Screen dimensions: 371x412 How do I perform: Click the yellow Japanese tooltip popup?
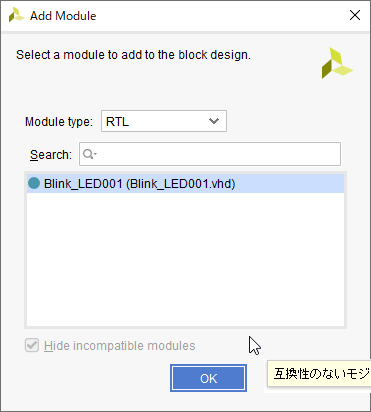click(x=319, y=374)
